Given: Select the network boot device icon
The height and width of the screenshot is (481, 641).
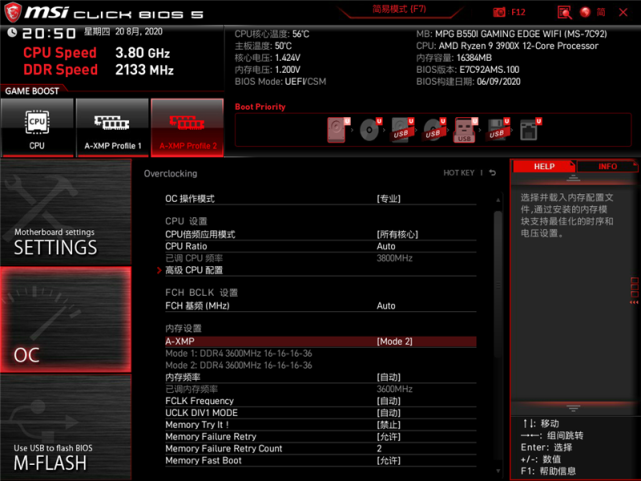Looking at the screenshot, I should coord(530,130).
